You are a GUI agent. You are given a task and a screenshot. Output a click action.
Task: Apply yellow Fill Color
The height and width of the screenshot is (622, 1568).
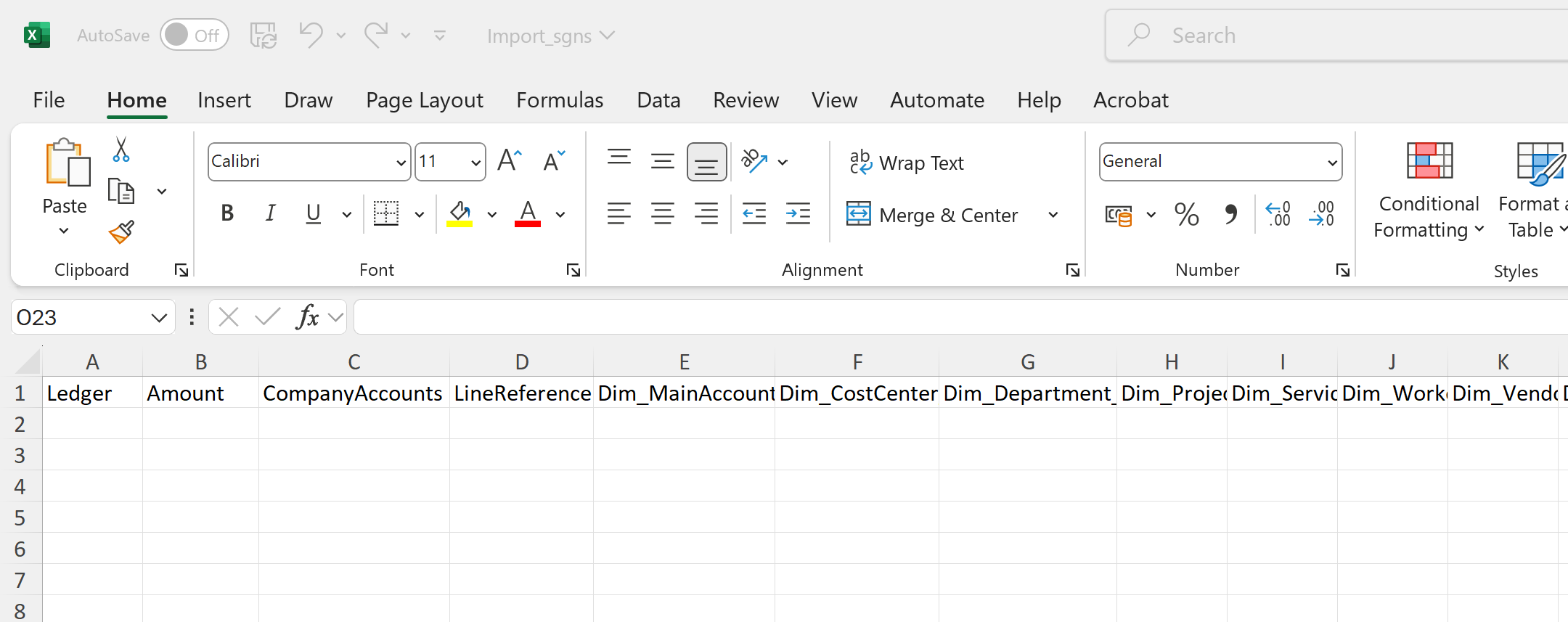[x=460, y=213]
